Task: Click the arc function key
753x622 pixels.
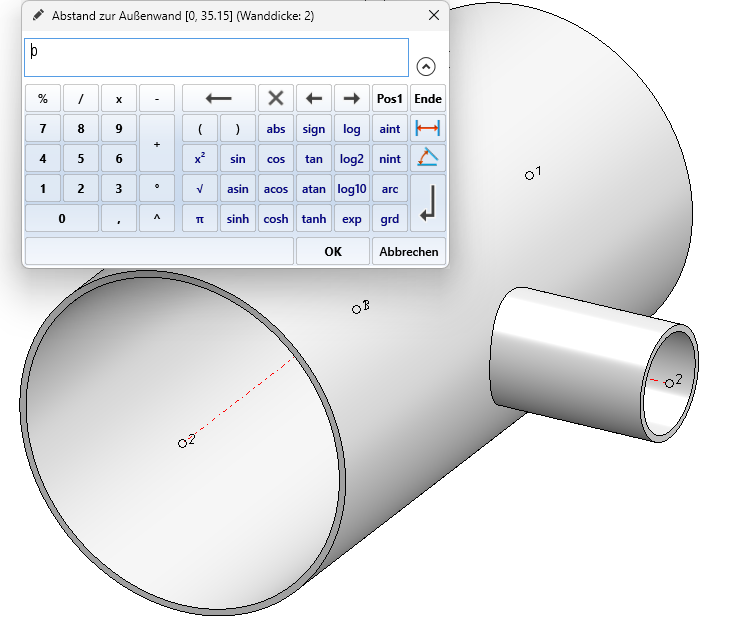Action: point(389,188)
